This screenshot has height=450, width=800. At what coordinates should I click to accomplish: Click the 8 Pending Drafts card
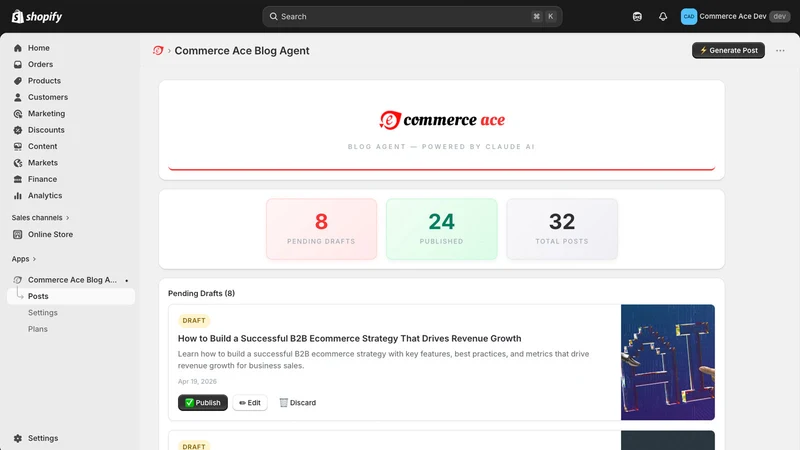pyautogui.click(x=321, y=229)
